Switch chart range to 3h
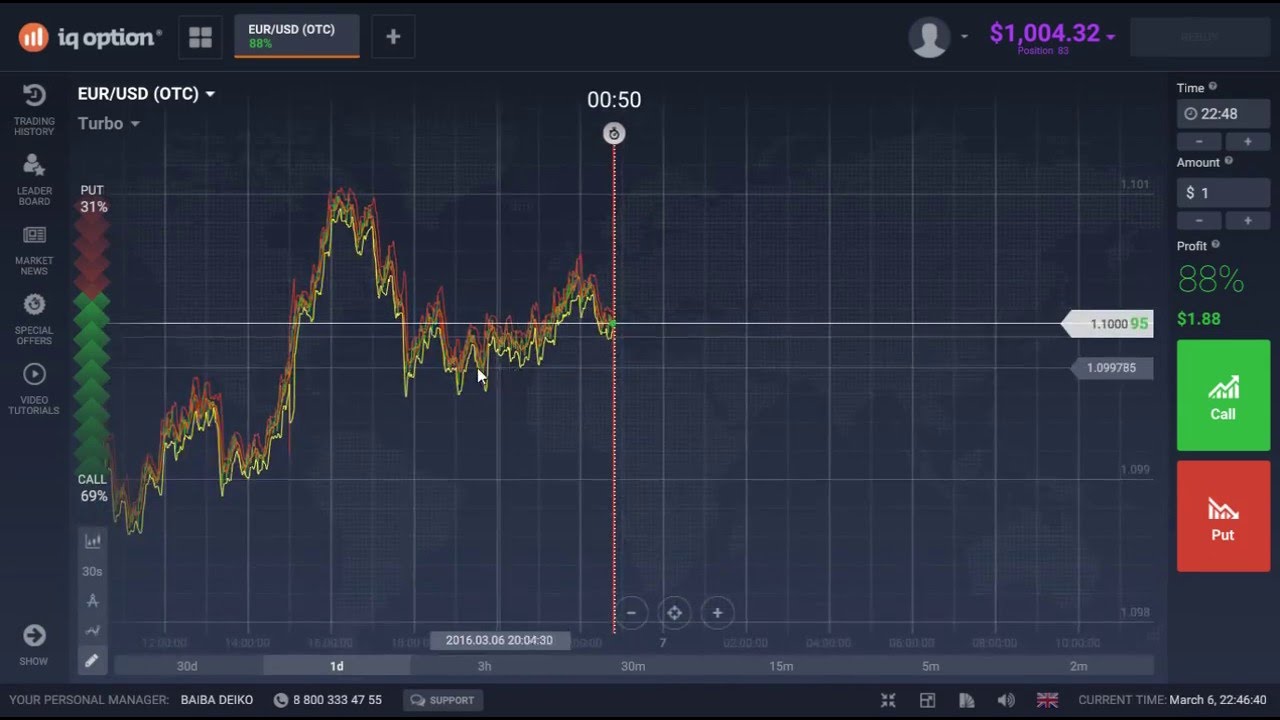The image size is (1280, 720). [x=484, y=666]
